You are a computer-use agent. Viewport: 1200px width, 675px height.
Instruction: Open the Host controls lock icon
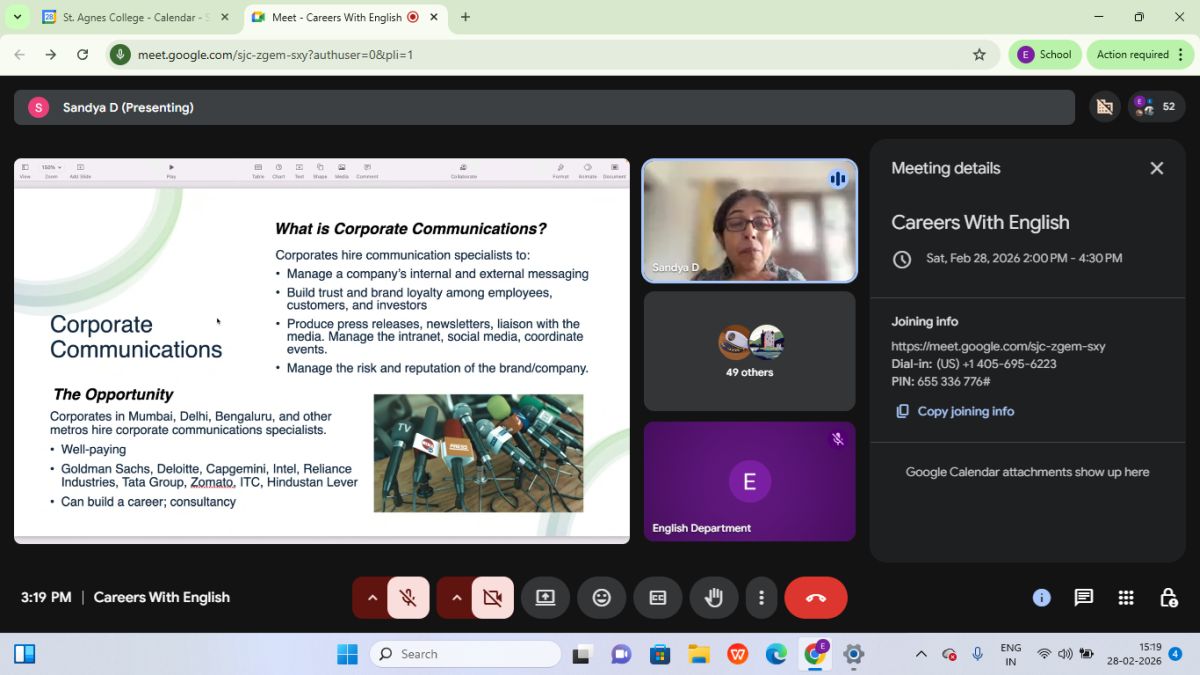point(1168,598)
